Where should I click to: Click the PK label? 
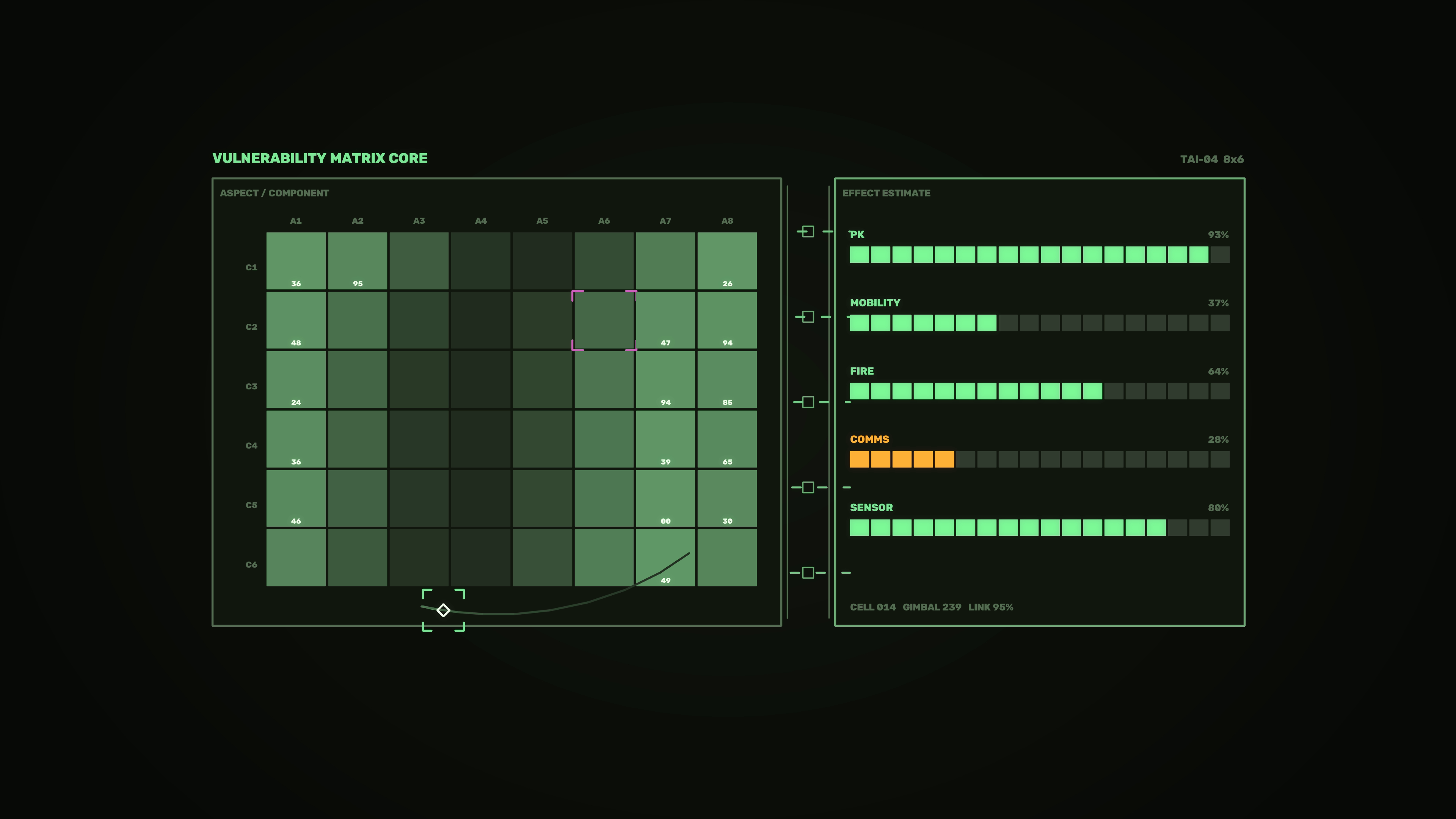click(857, 235)
